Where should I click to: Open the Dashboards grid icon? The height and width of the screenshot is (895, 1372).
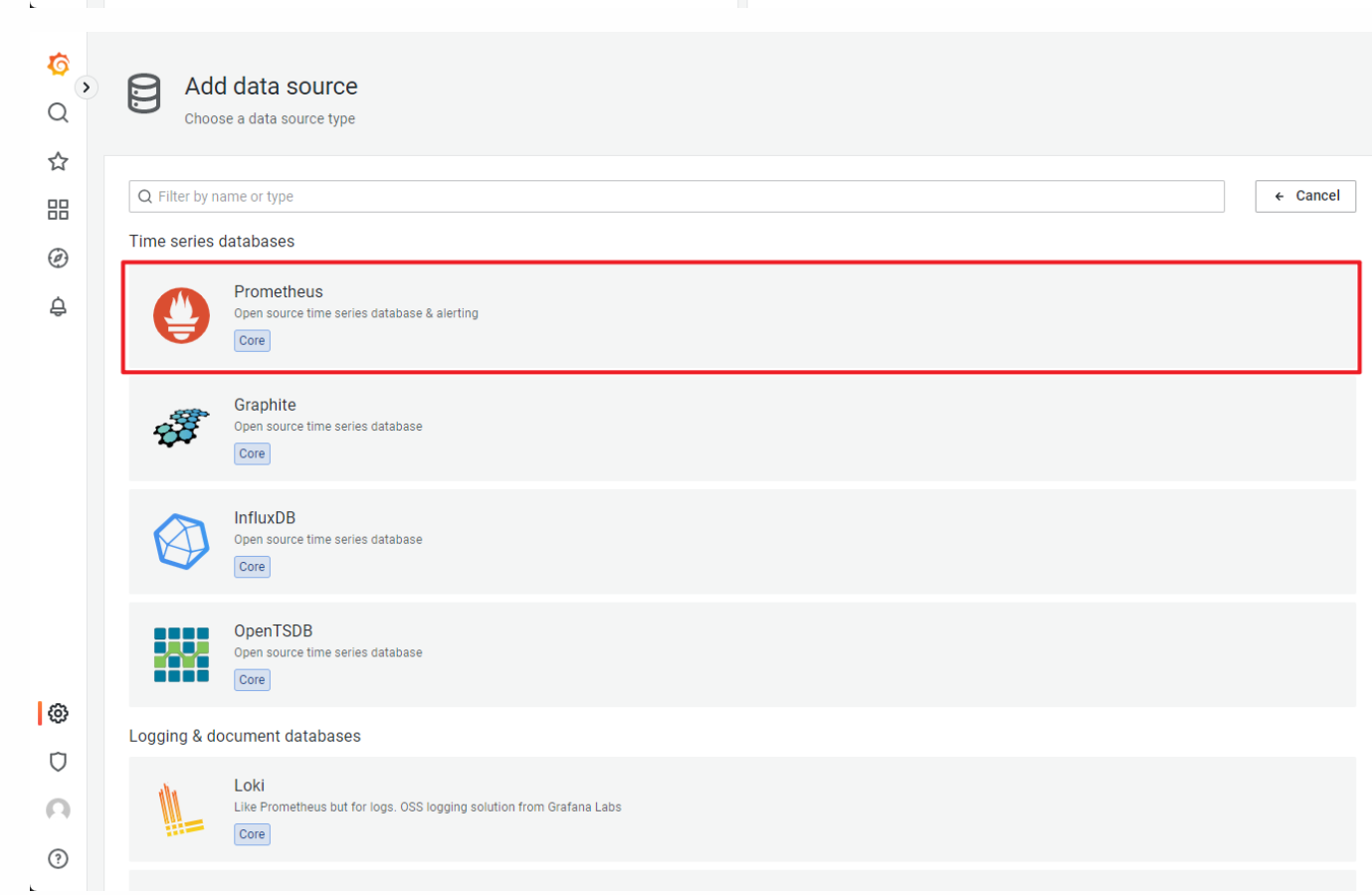(59, 210)
